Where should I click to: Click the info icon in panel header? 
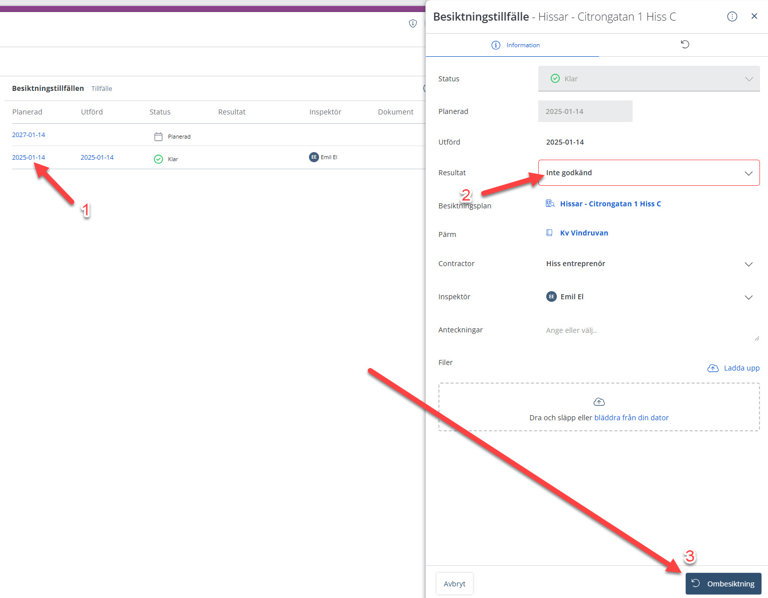(x=732, y=17)
